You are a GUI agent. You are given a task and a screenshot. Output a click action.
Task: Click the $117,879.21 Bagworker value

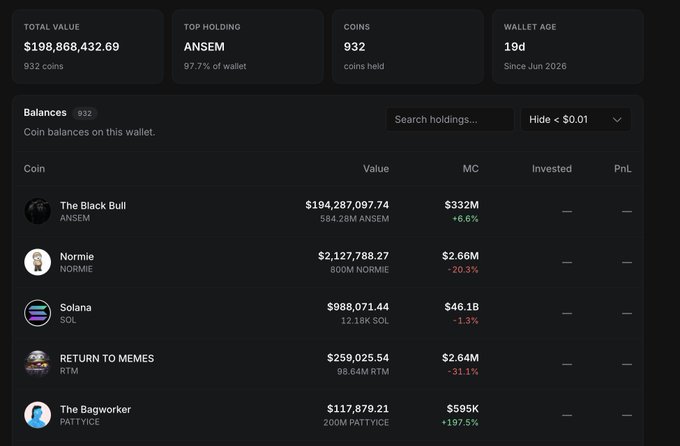(x=358, y=409)
